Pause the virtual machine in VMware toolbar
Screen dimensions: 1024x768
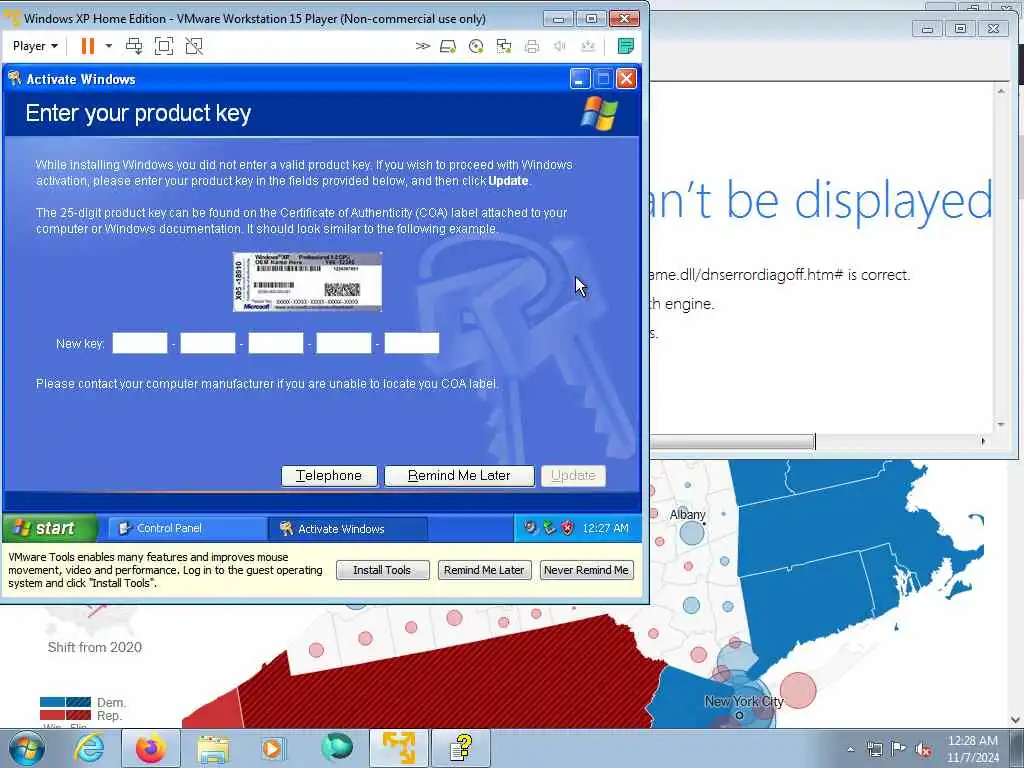pyautogui.click(x=88, y=46)
